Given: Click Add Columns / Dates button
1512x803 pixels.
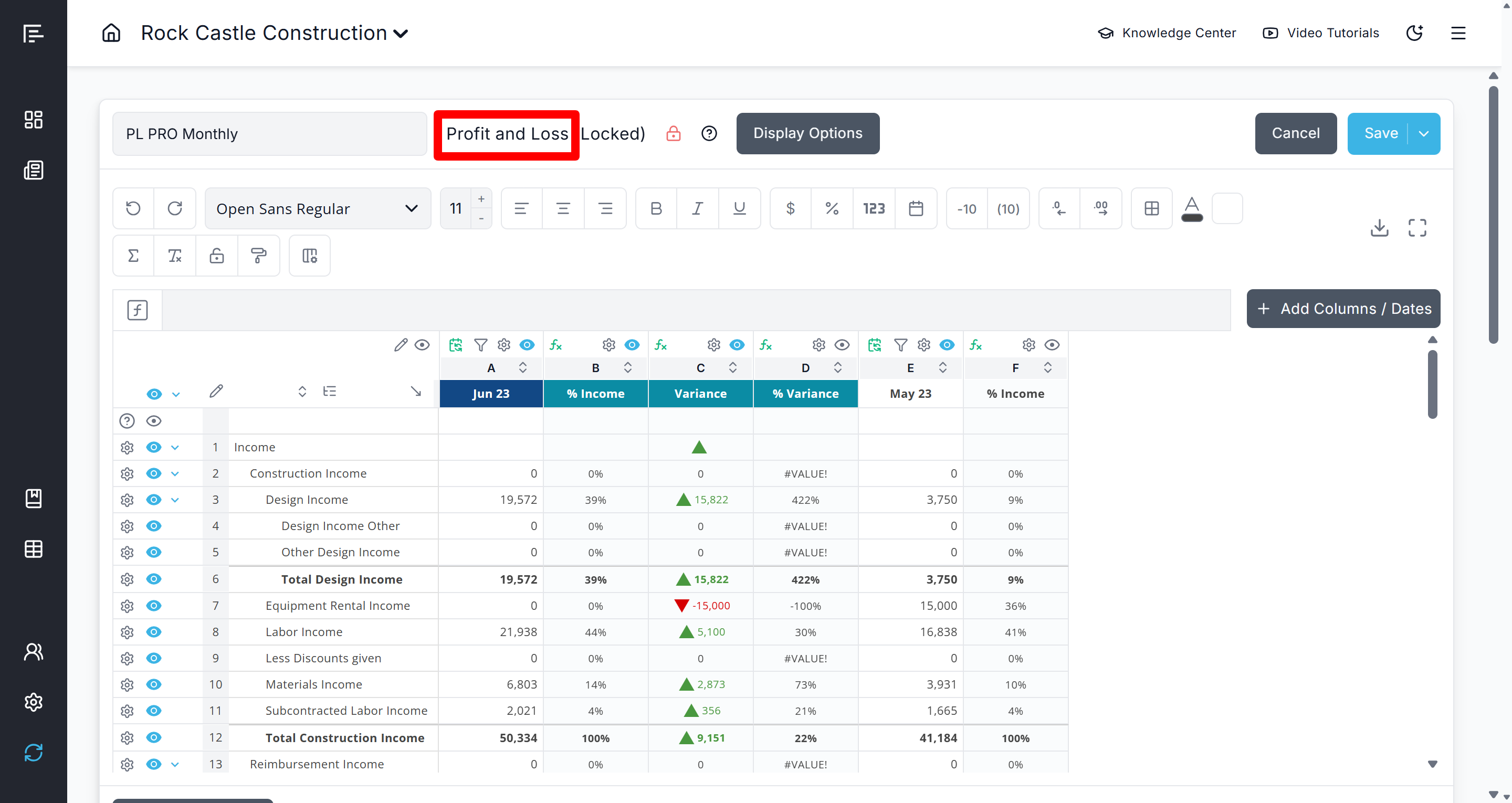Looking at the screenshot, I should point(1343,309).
